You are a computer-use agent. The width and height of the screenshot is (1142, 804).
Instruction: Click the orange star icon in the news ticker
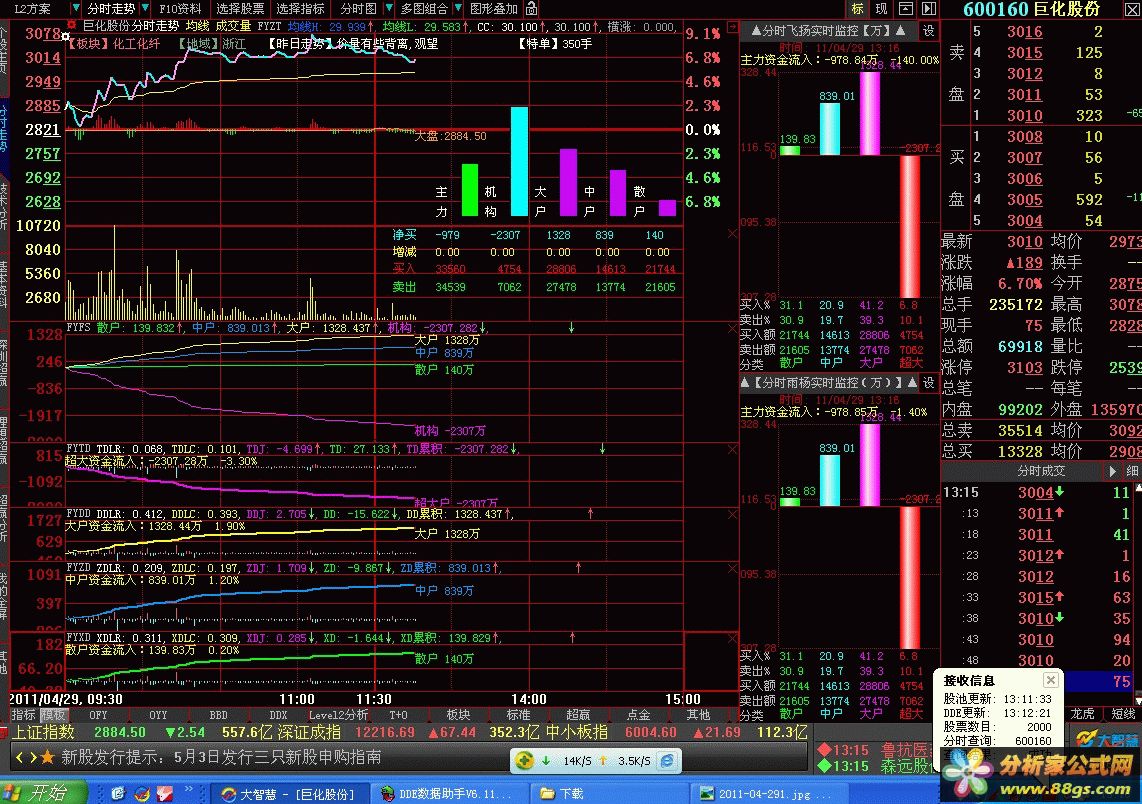coord(47,757)
